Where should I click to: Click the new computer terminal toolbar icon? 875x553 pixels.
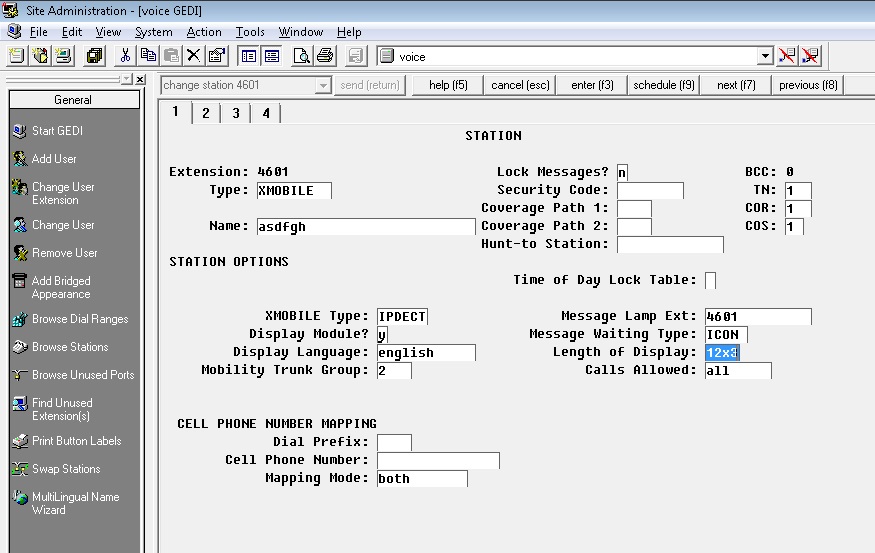pyautogui.click(x=64, y=56)
